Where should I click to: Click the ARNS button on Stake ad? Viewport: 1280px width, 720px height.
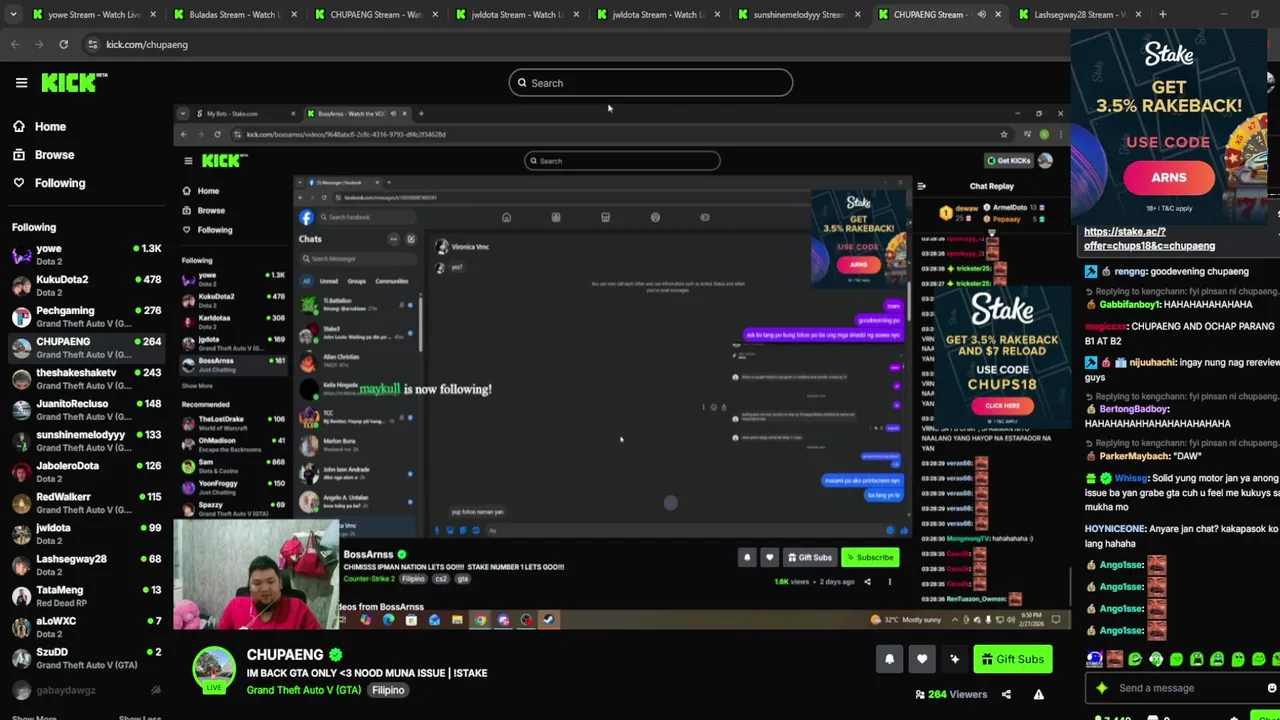[1169, 177]
